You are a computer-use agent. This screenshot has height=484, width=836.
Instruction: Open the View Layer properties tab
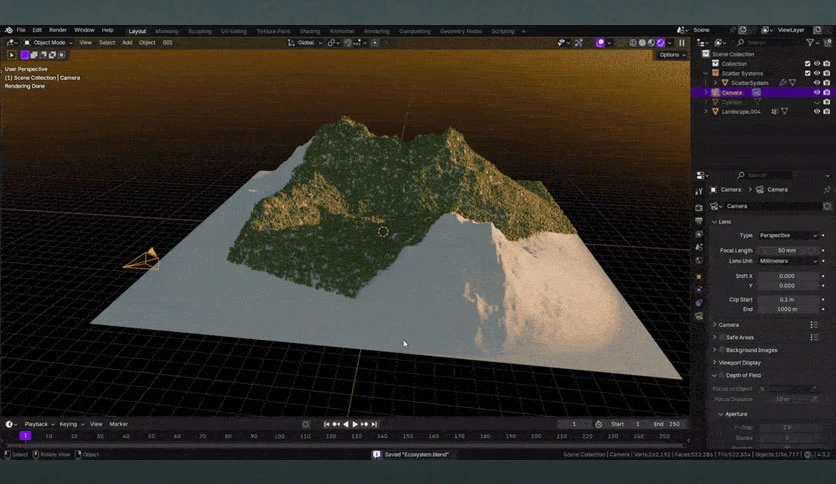click(699, 234)
